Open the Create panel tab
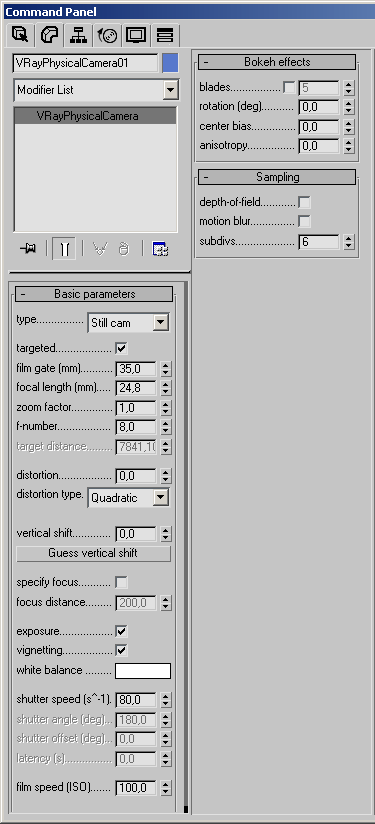 point(20,35)
